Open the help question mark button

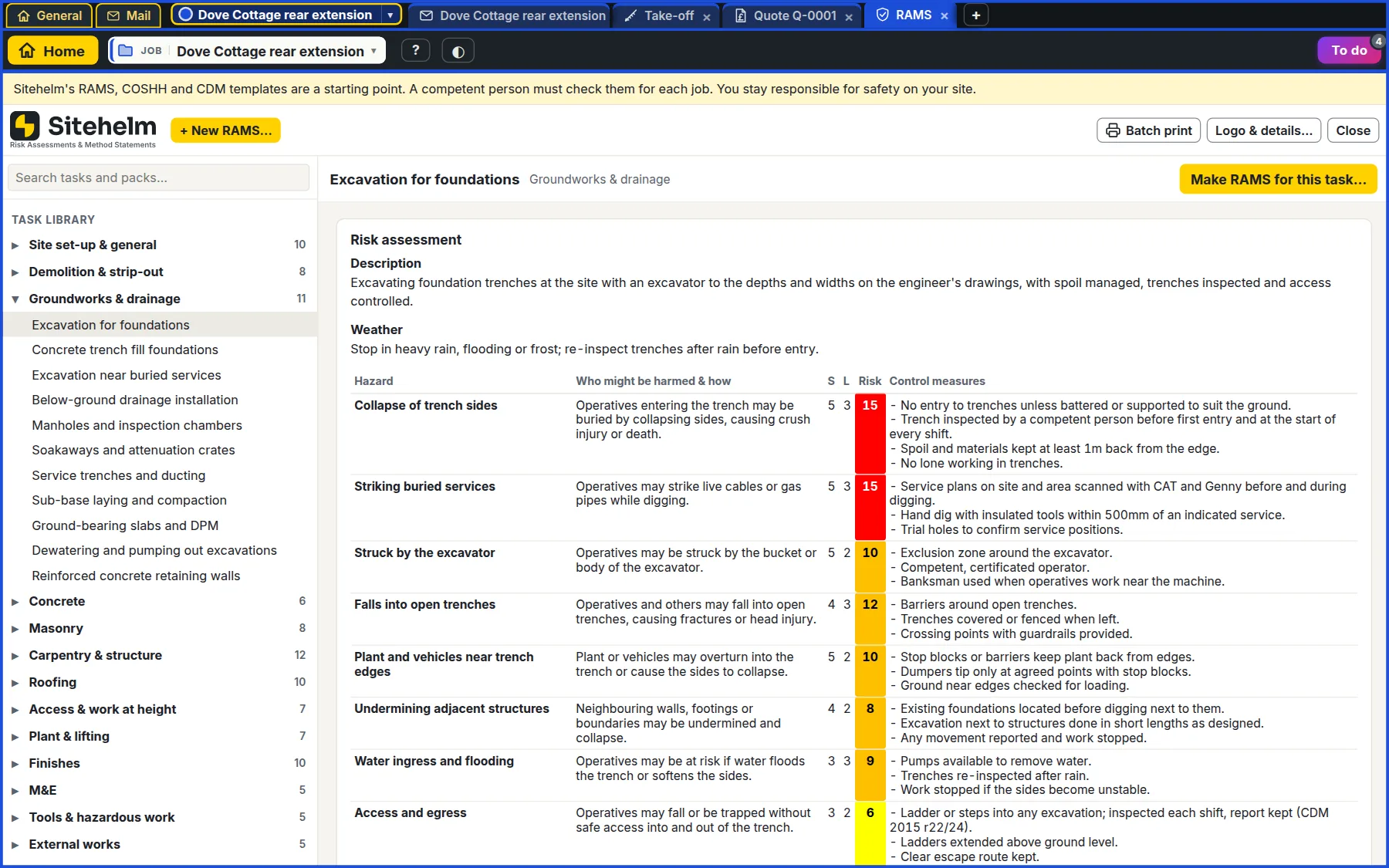(416, 51)
